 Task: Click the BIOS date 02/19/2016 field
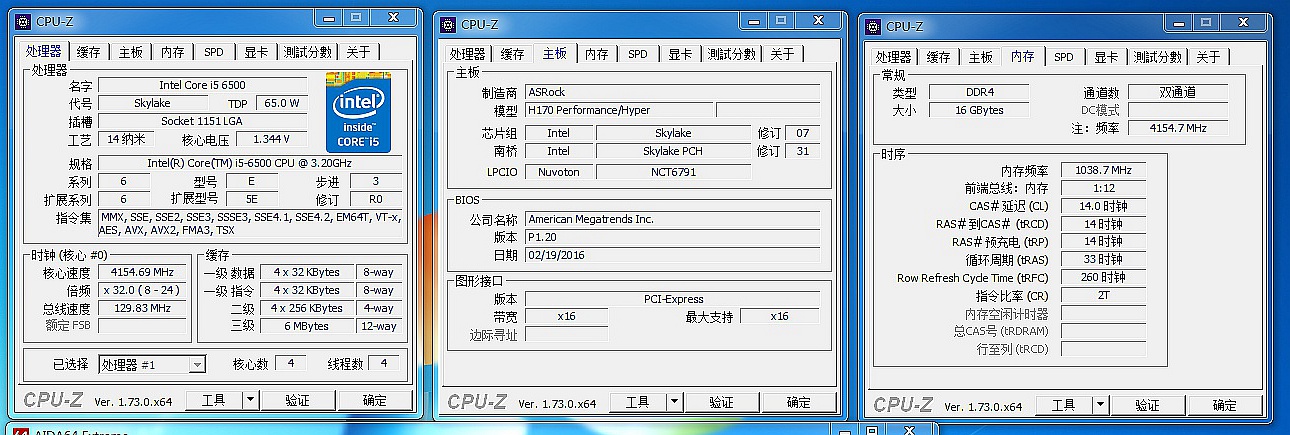coord(672,255)
